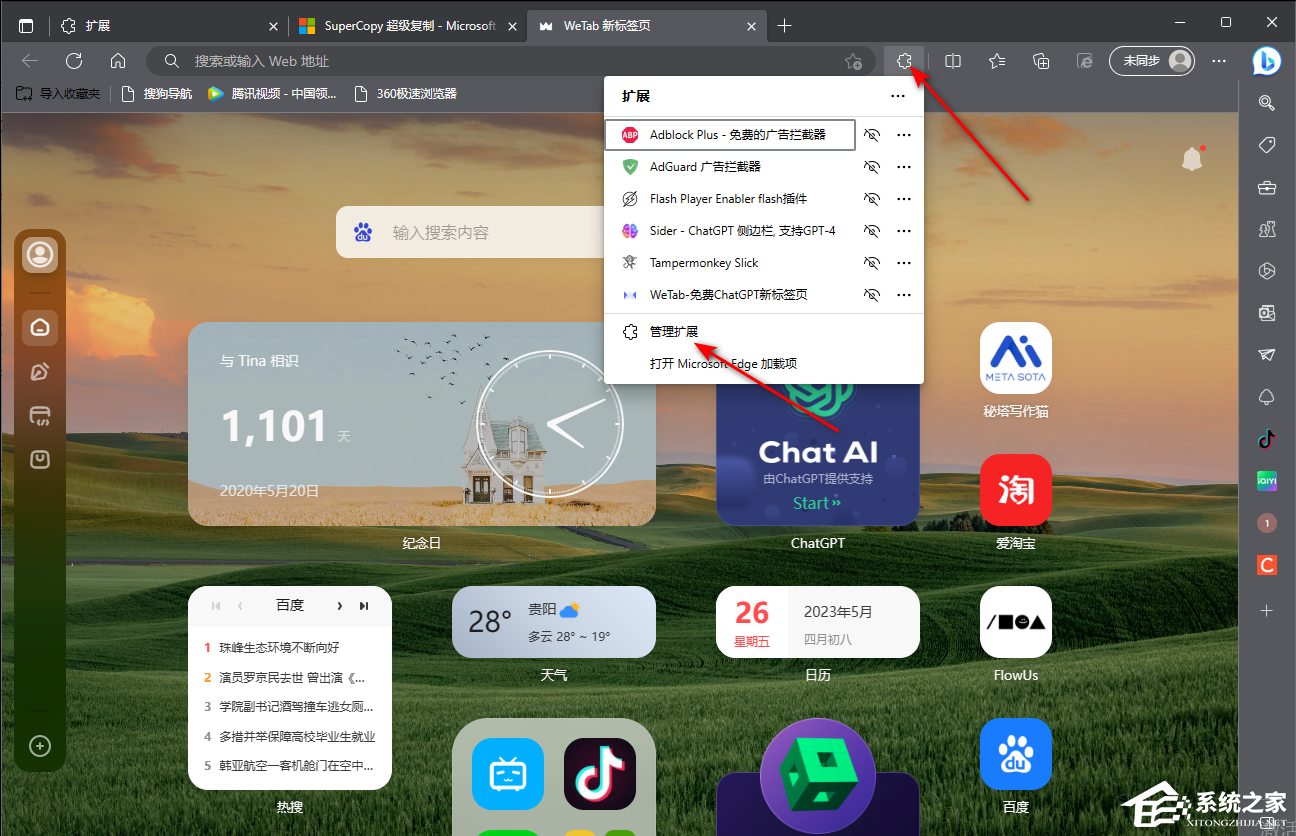Select 管理扩展 menu entry
The image size is (1296, 836).
(x=764, y=331)
